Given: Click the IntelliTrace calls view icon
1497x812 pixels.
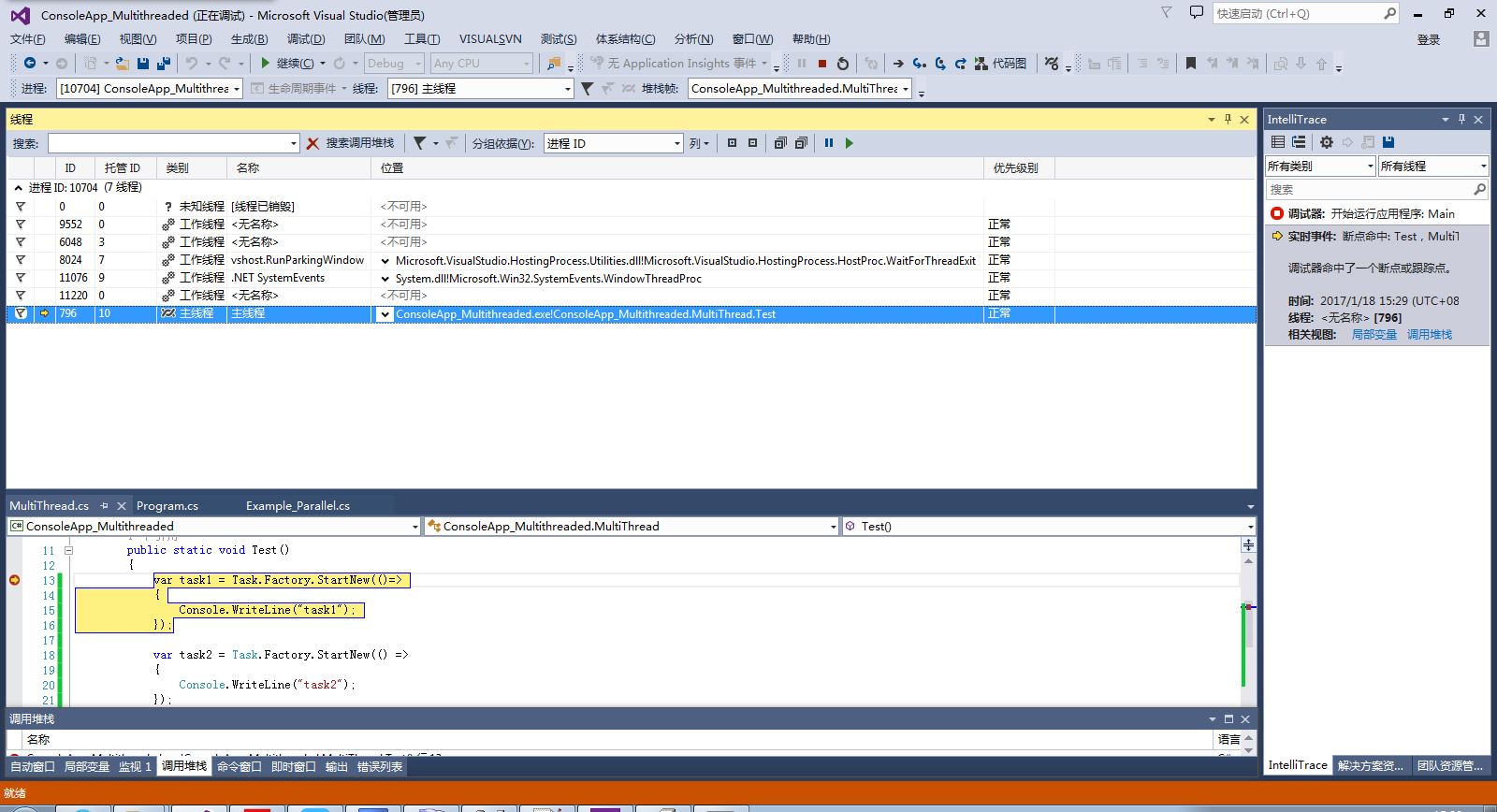Looking at the screenshot, I should point(1299,142).
